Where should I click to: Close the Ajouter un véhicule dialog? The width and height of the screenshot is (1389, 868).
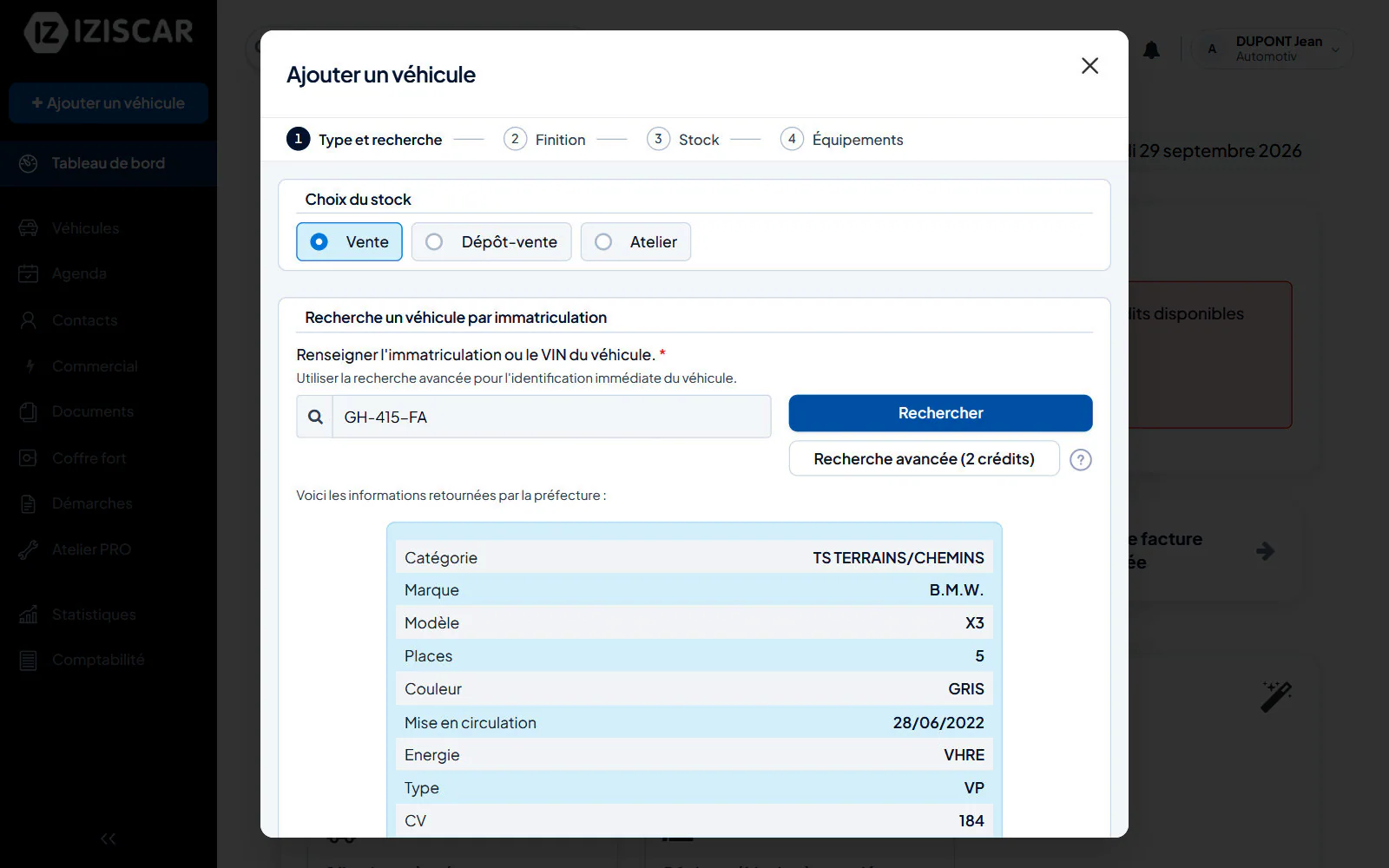point(1089,66)
